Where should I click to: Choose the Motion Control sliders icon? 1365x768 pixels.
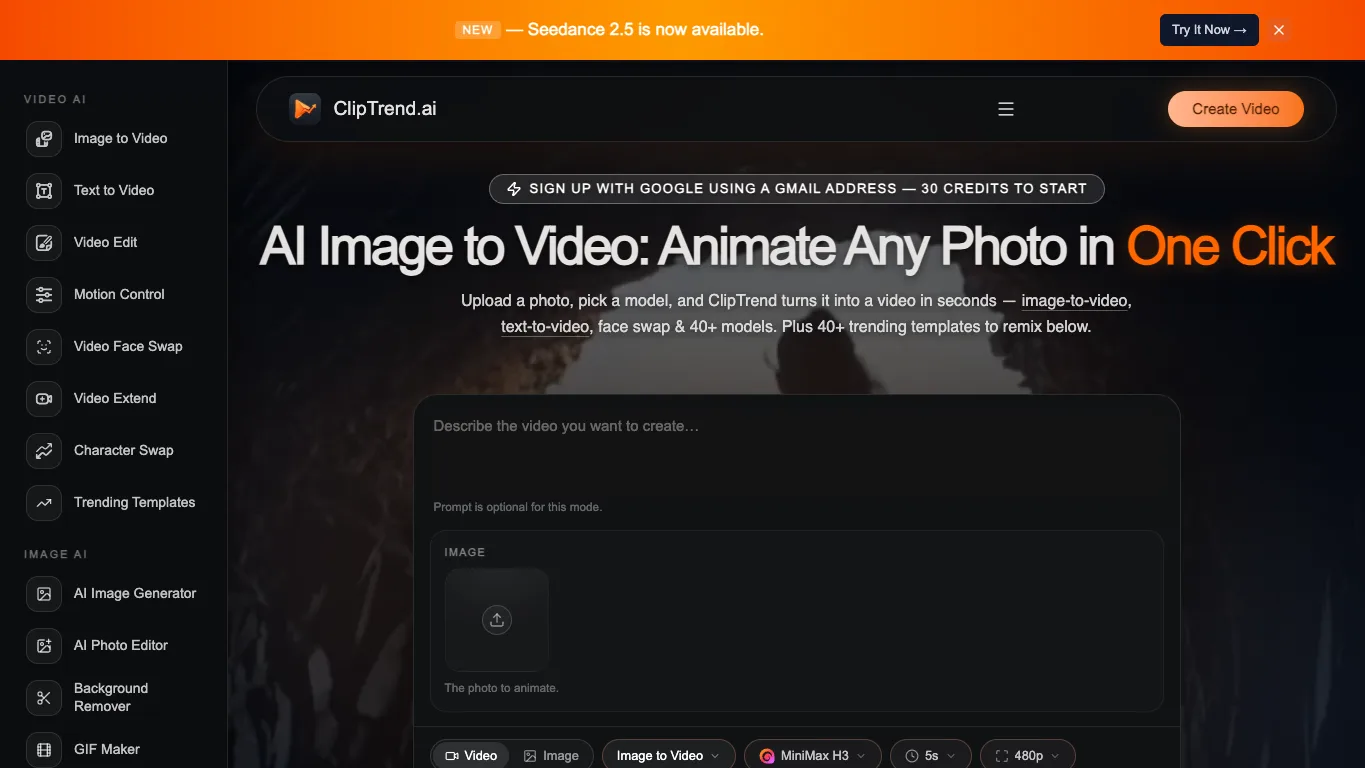coord(44,295)
